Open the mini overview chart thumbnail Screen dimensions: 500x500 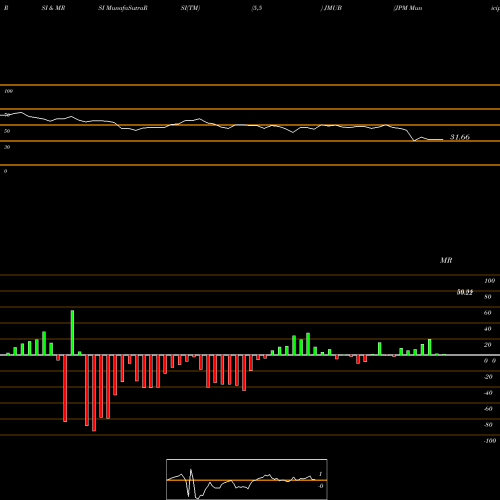tap(247, 479)
